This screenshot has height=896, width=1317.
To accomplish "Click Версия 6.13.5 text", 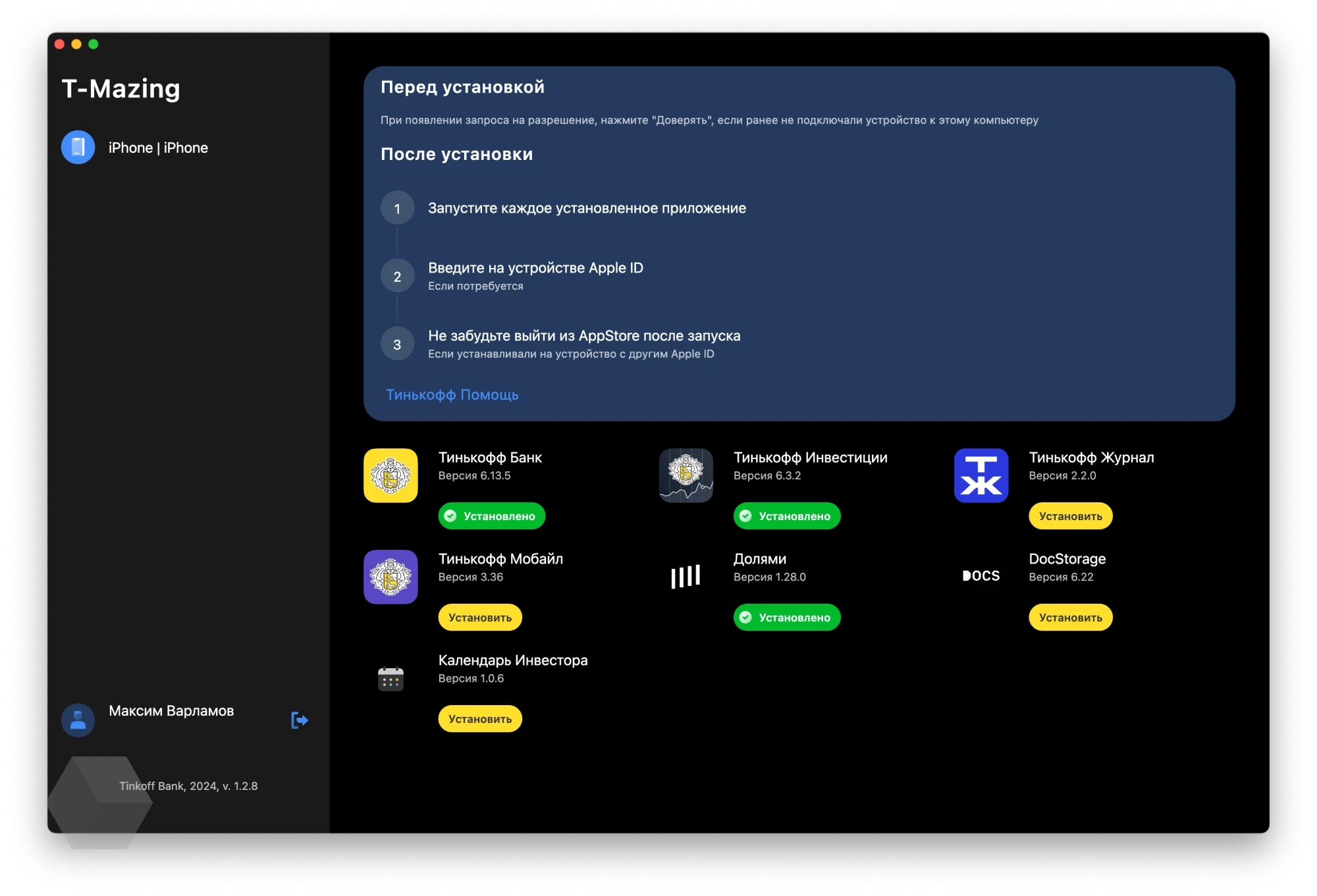I will click(474, 475).
